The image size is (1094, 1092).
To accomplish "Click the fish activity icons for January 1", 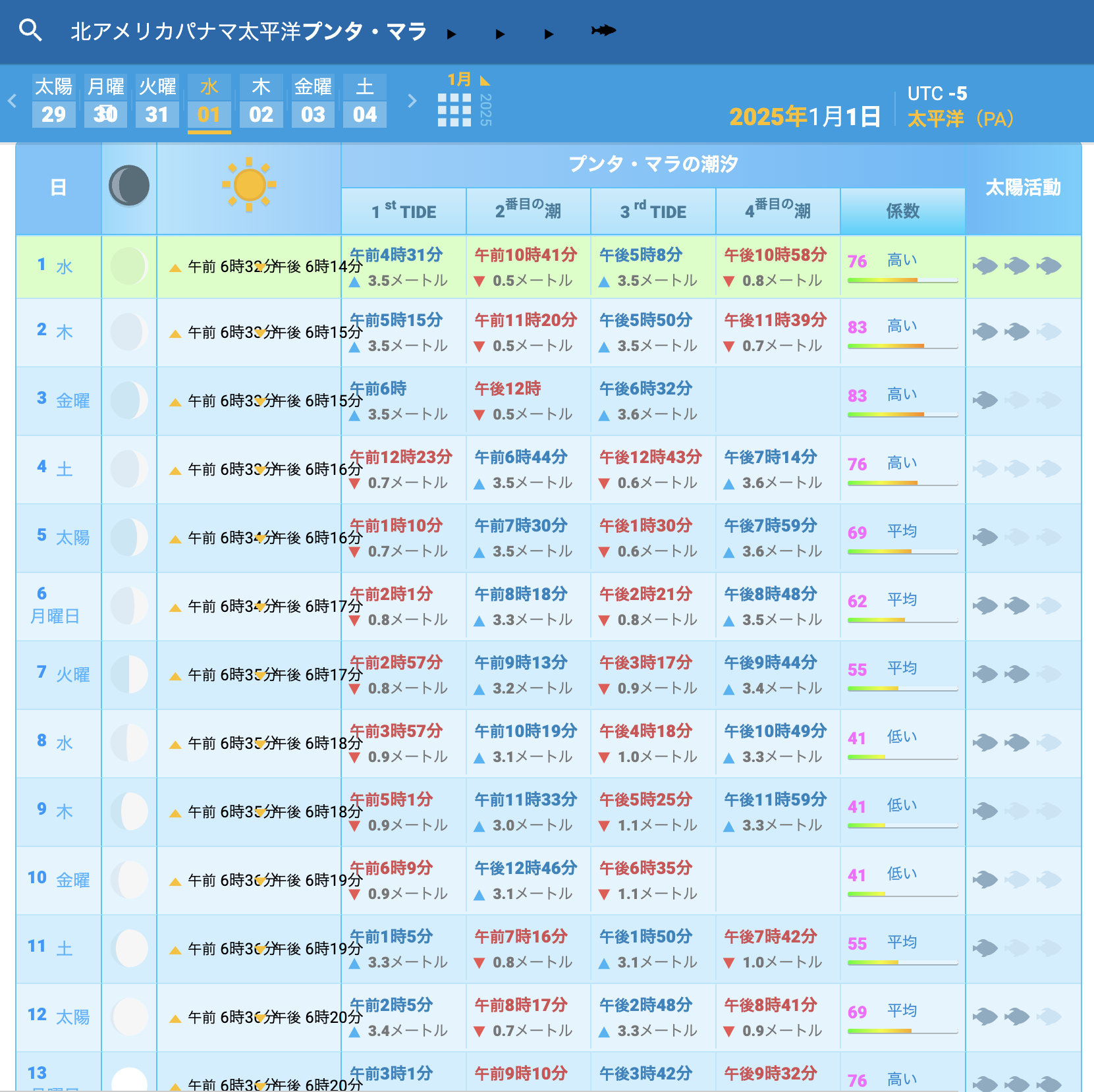I will [1016, 266].
